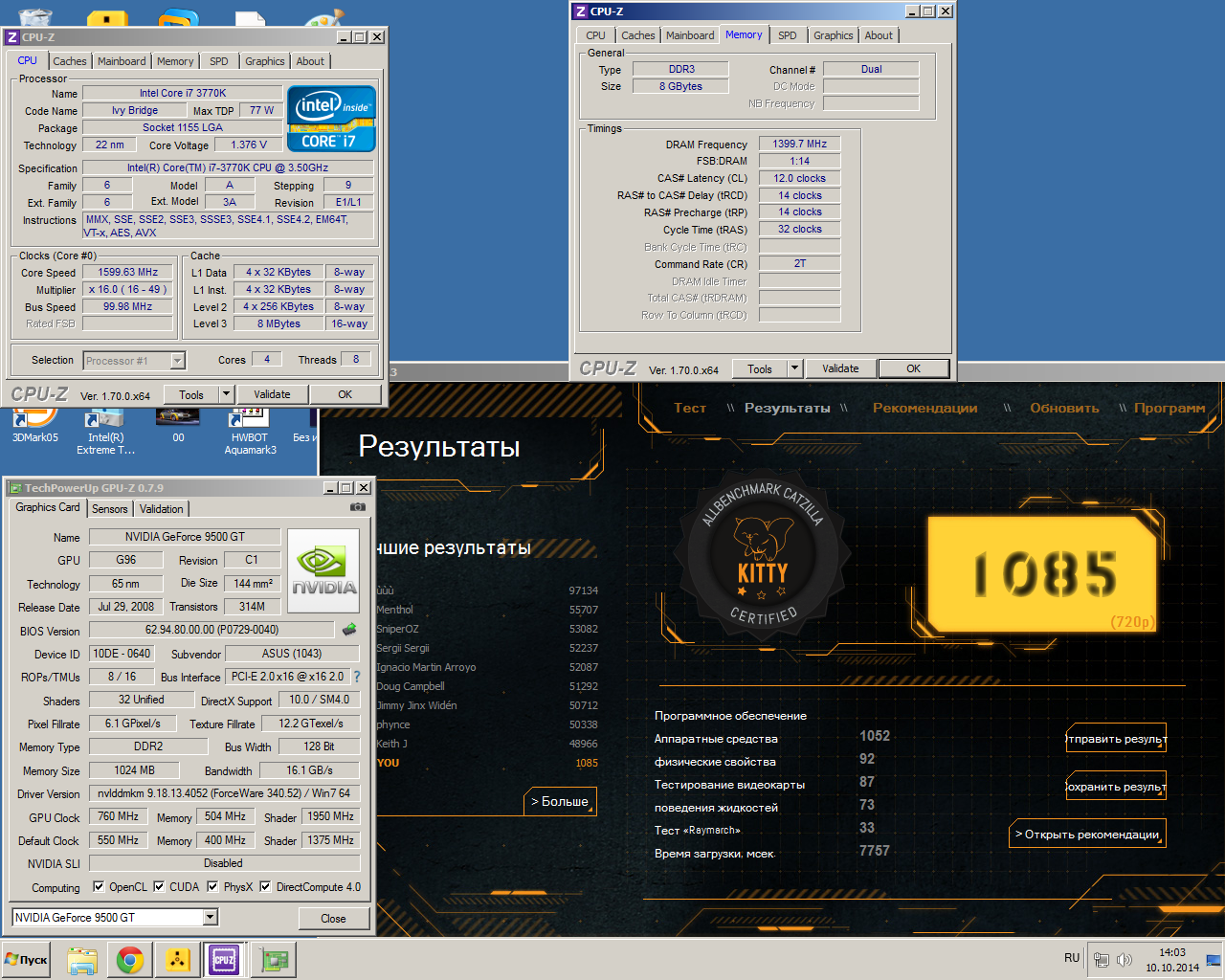1225x980 pixels.
Task: Toggle the PhysX checkbox
Action: tap(212, 887)
